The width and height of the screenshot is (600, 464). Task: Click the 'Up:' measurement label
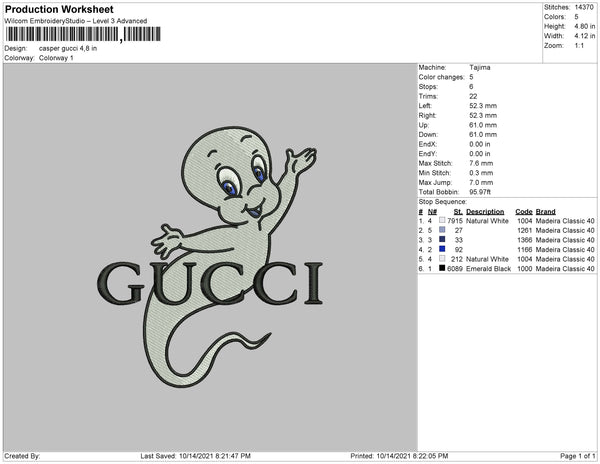tap(424, 125)
